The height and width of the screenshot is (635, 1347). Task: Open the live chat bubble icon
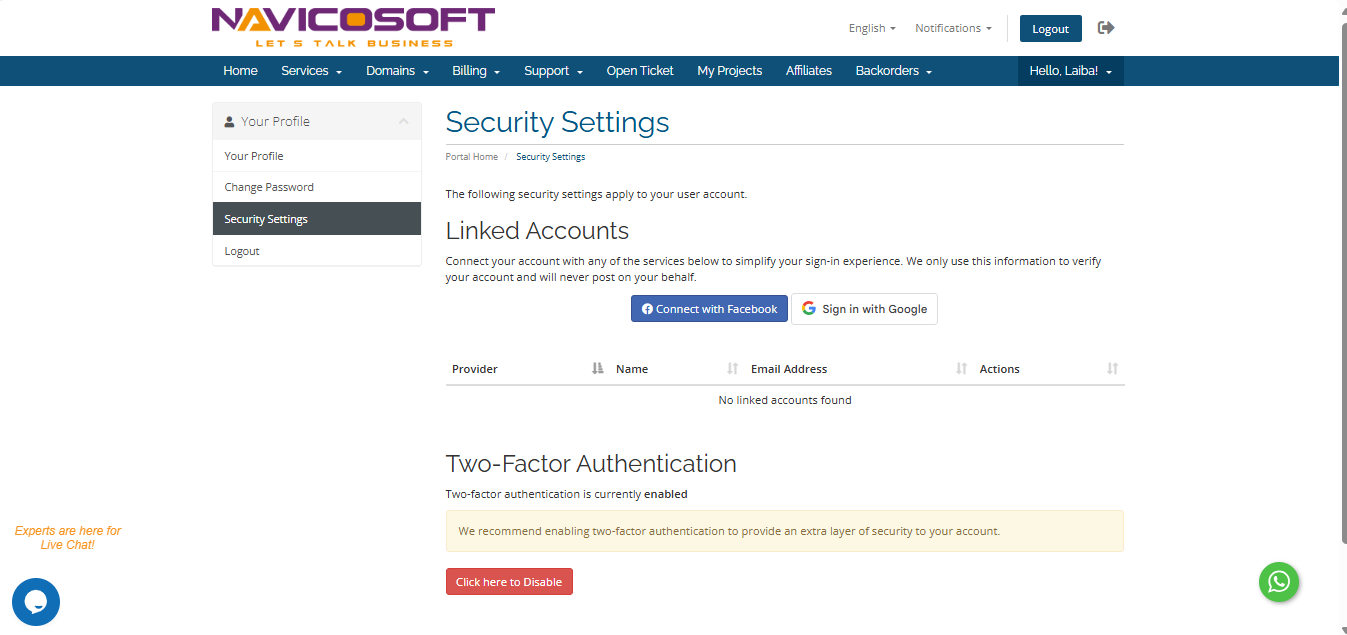36,602
